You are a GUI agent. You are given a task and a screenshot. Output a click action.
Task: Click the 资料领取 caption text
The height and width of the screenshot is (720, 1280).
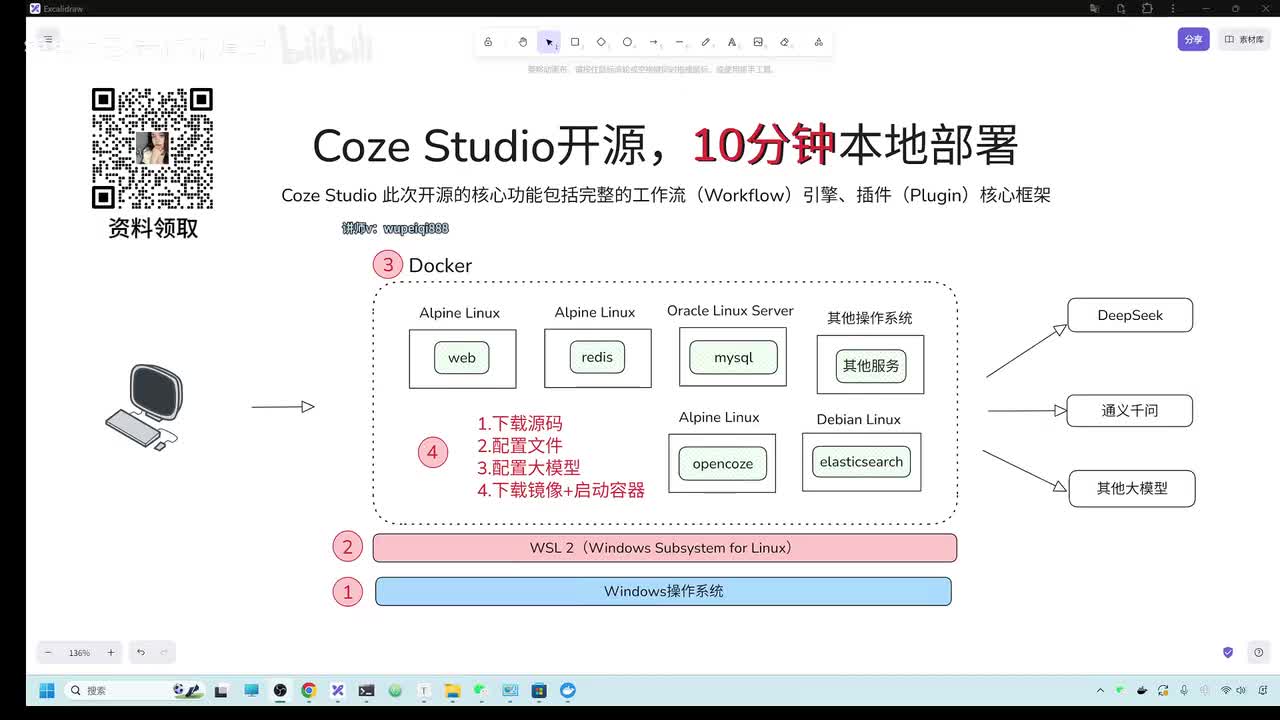tap(153, 228)
